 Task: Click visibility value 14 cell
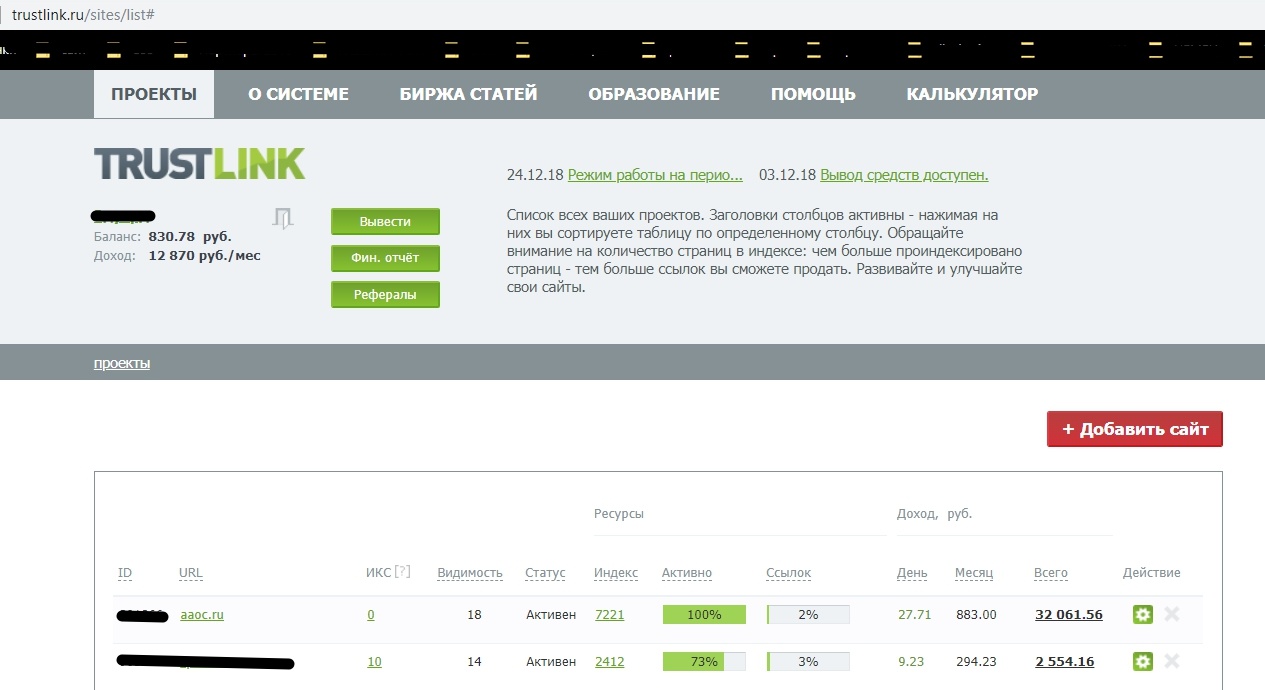[474, 661]
